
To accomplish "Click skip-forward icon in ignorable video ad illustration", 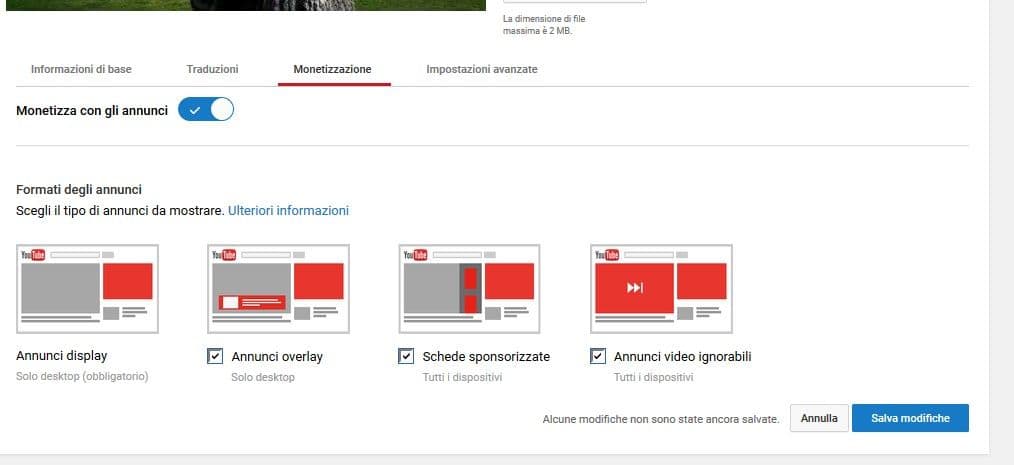I will coord(635,288).
